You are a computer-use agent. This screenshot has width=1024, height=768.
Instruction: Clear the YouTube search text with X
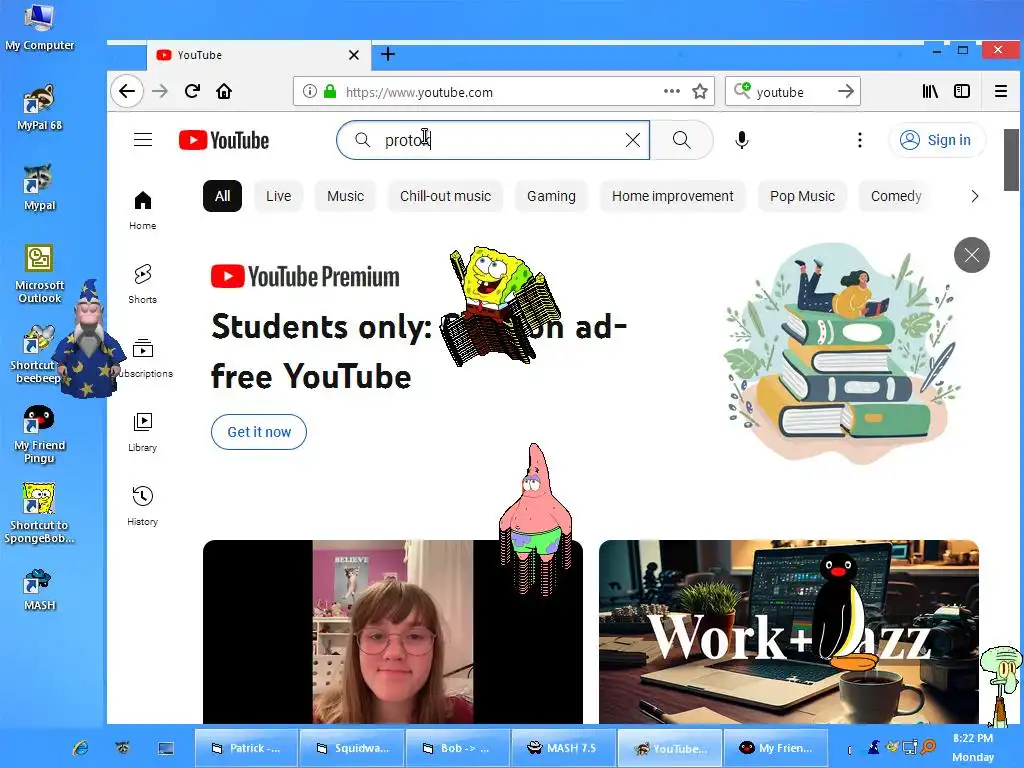632,140
